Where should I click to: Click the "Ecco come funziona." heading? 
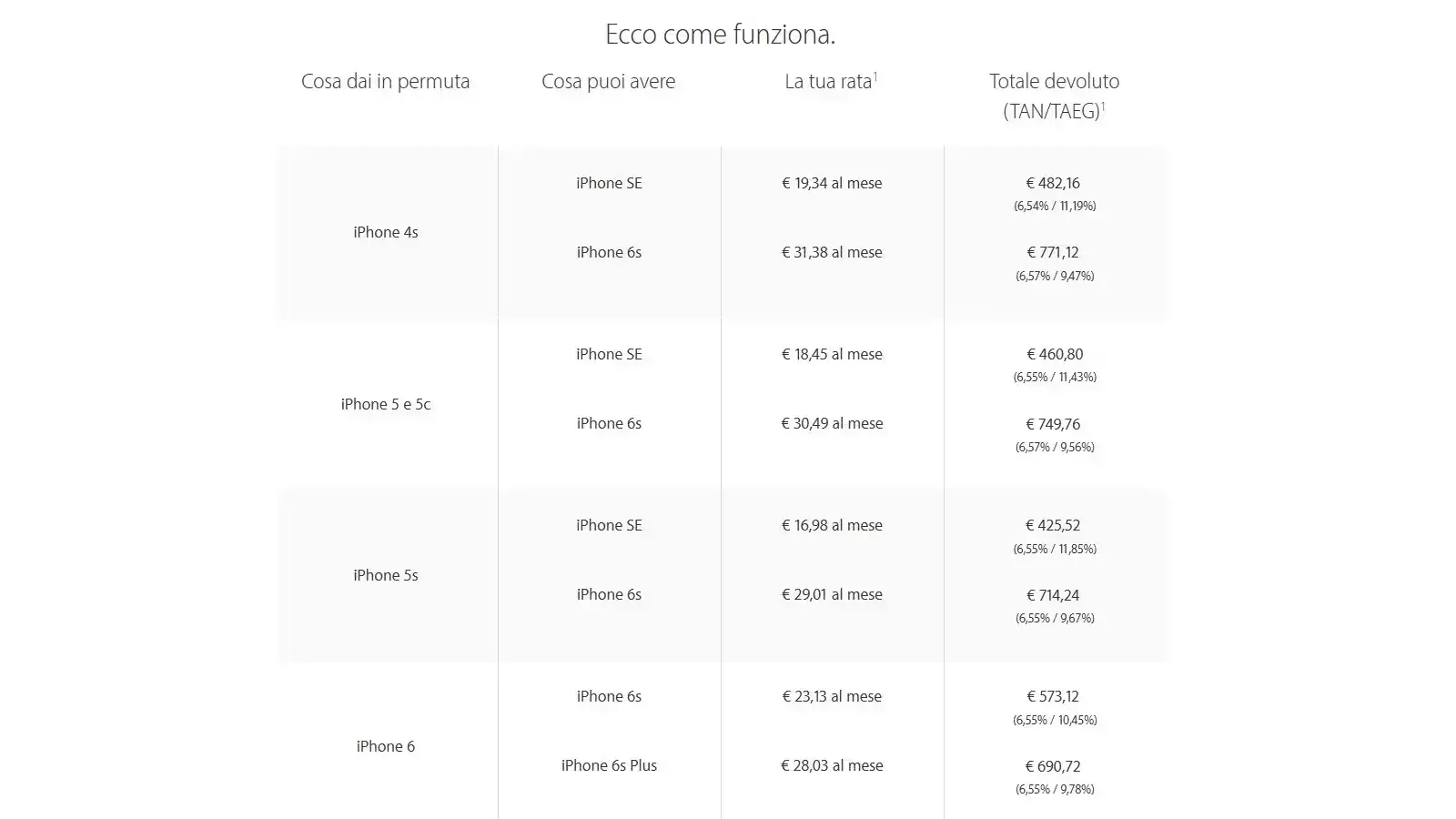[x=720, y=35]
